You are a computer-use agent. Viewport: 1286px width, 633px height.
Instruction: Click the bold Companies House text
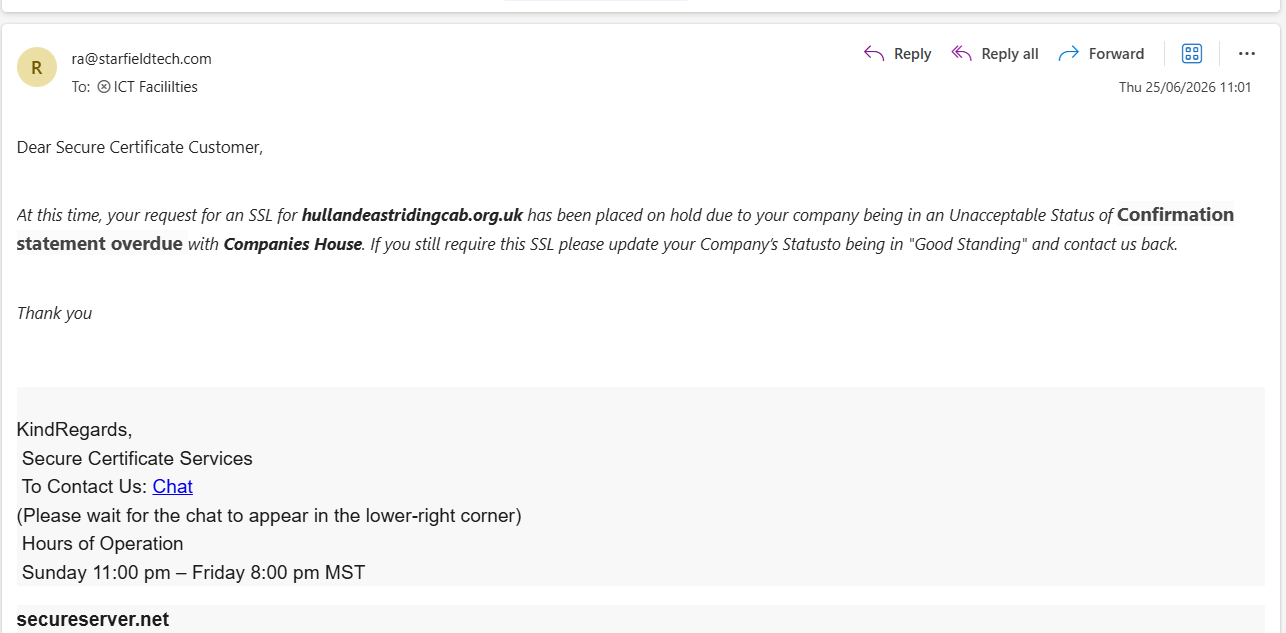tap(292, 244)
